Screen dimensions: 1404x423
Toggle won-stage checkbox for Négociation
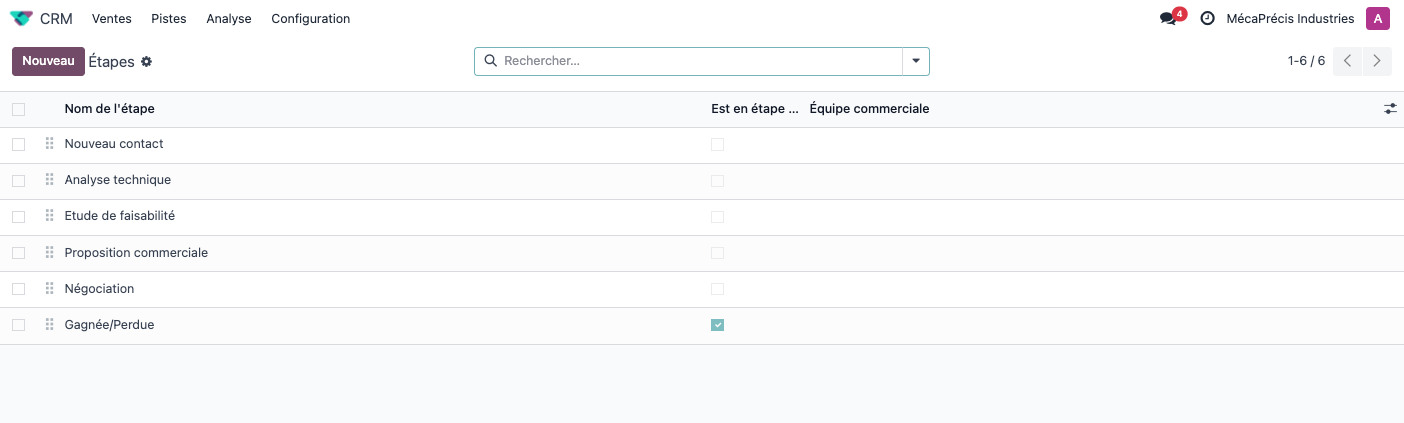click(717, 289)
